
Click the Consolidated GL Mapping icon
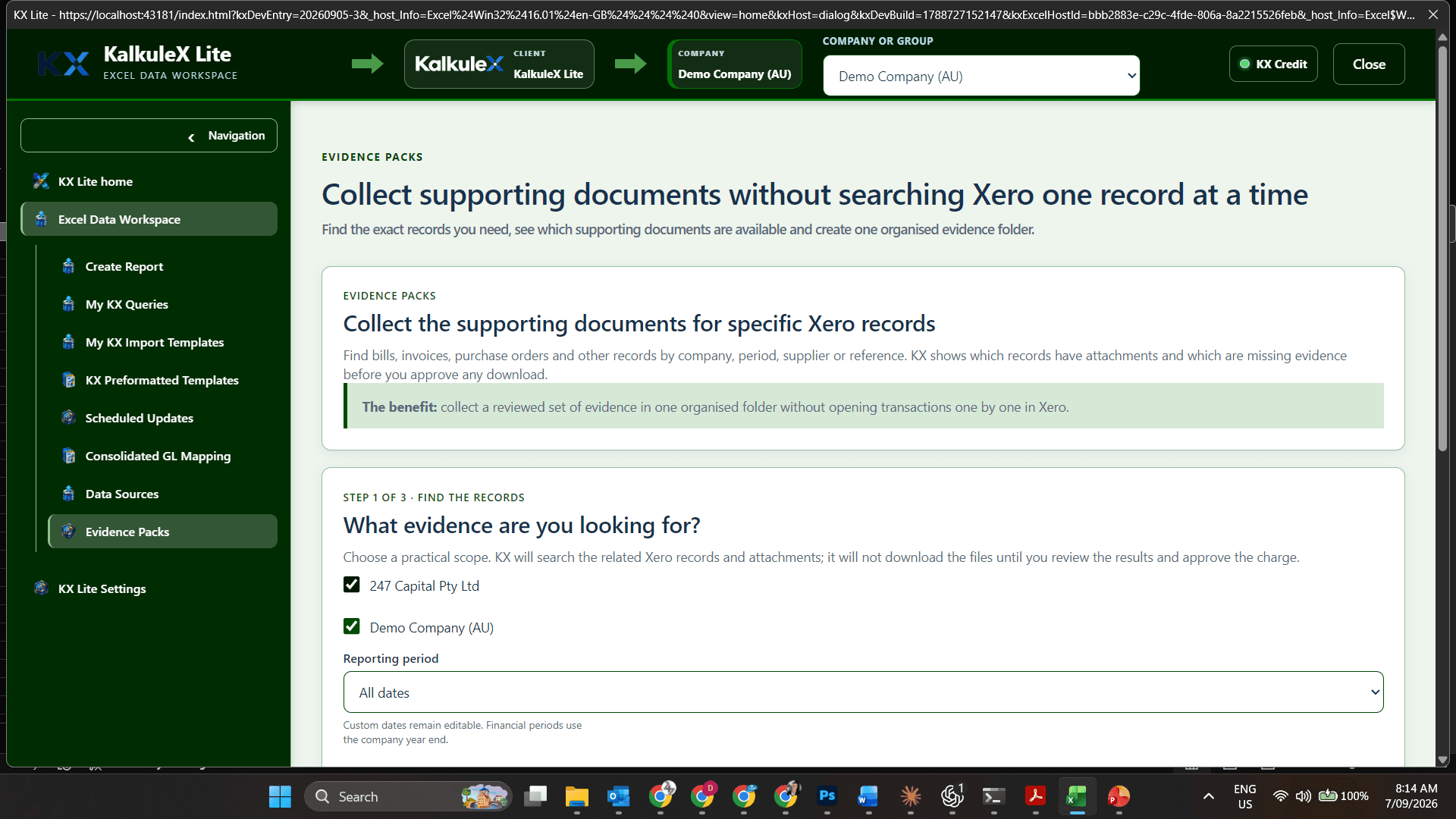pyautogui.click(x=68, y=456)
